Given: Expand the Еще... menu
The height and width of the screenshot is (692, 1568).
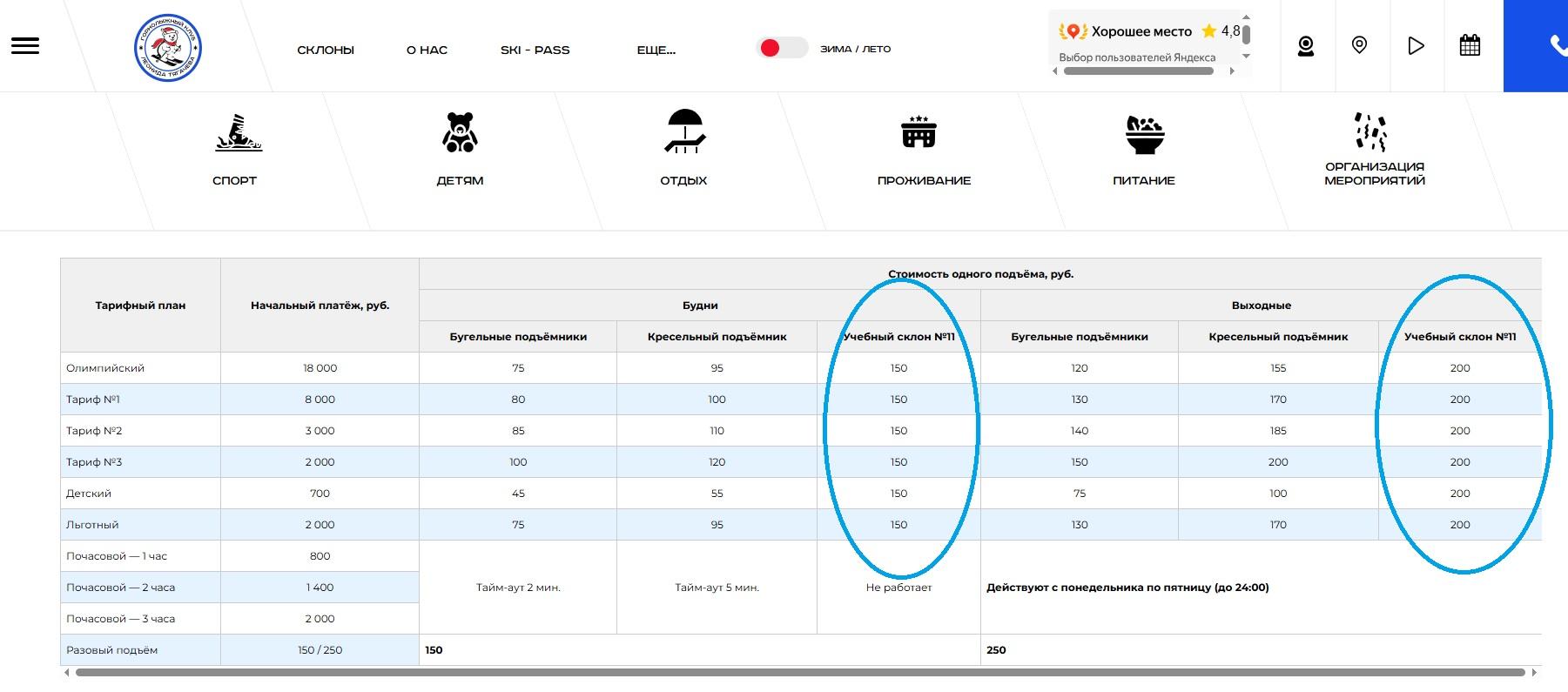Looking at the screenshot, I should pos(656,50).
